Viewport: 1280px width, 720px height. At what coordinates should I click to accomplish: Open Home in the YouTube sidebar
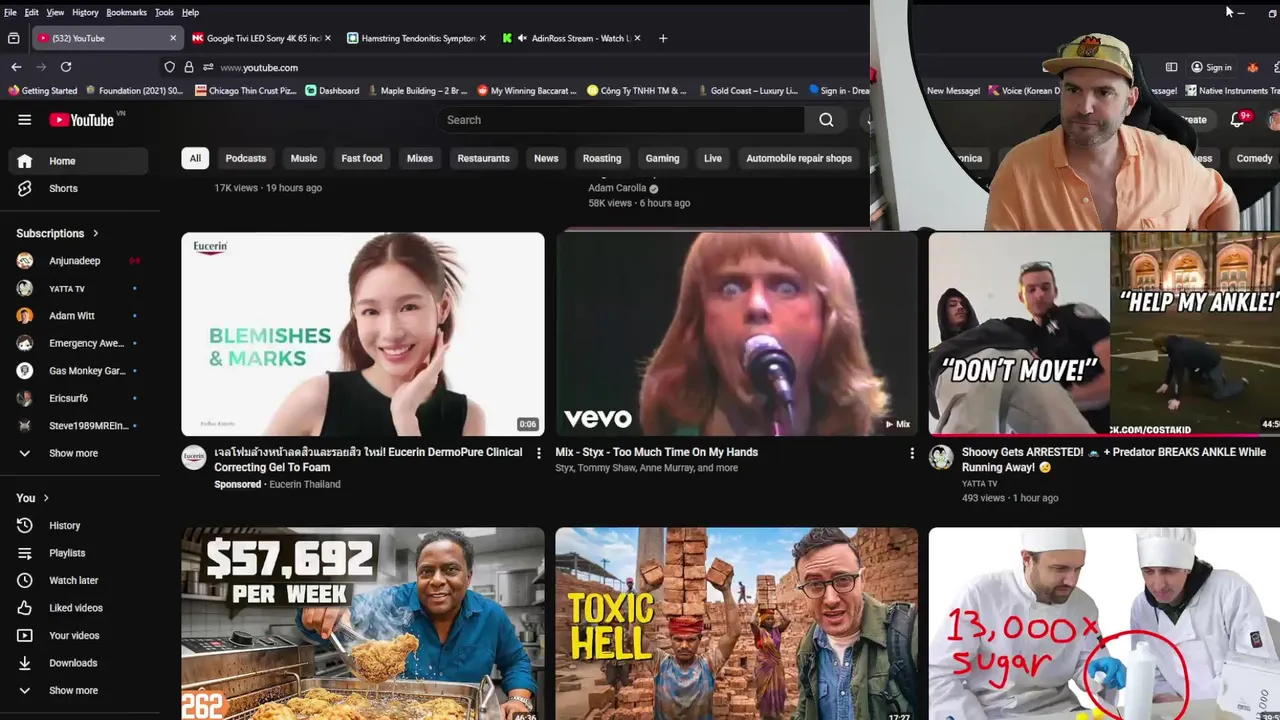pos(78,161)
